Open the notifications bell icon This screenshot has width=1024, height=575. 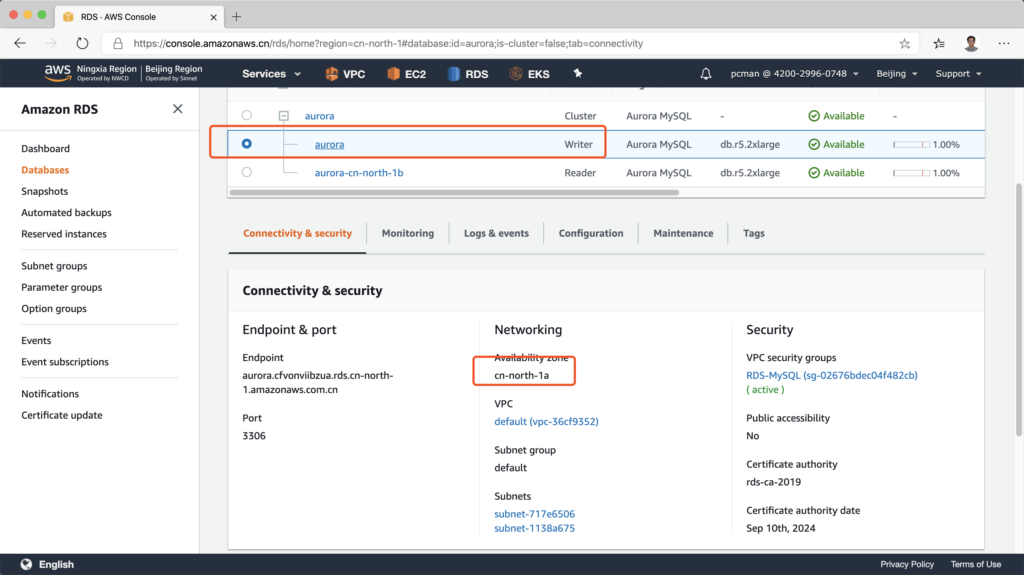pos(706,74)
